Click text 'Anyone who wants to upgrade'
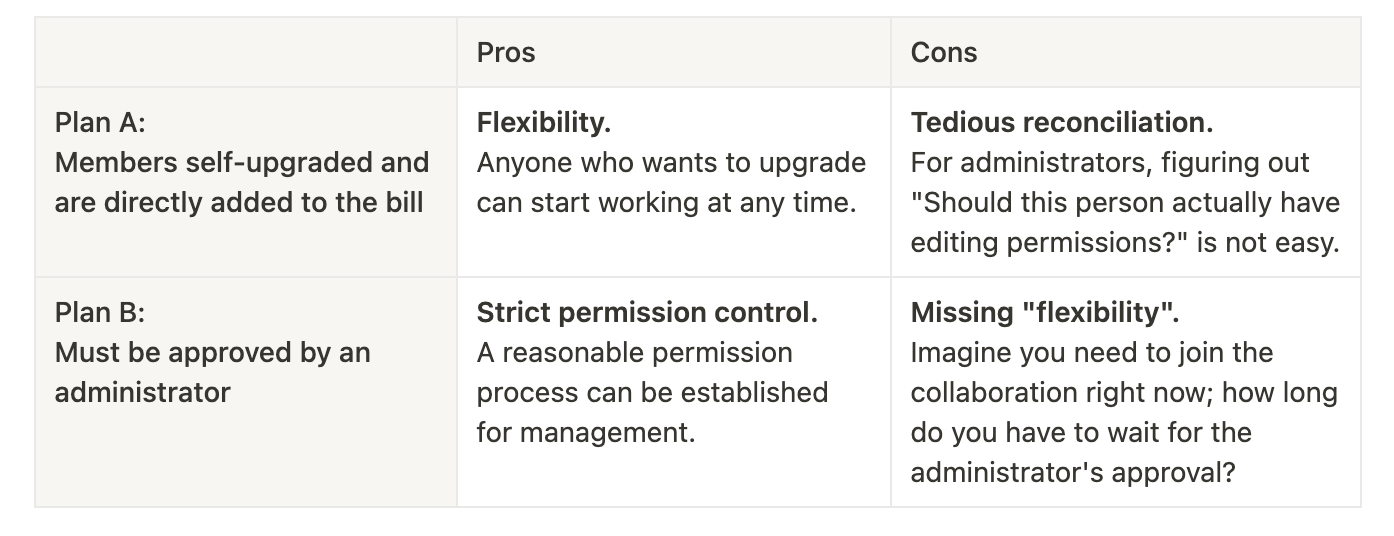The image size is (1394, 536). [x=671, y=163]
